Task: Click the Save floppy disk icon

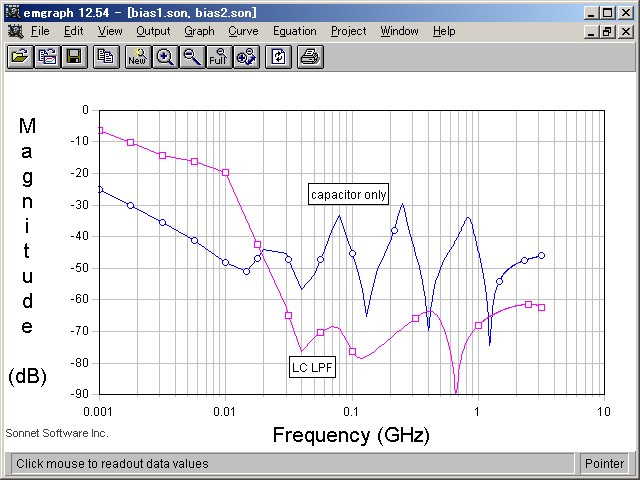Action: pyautogui.click(x=74, y=57)
